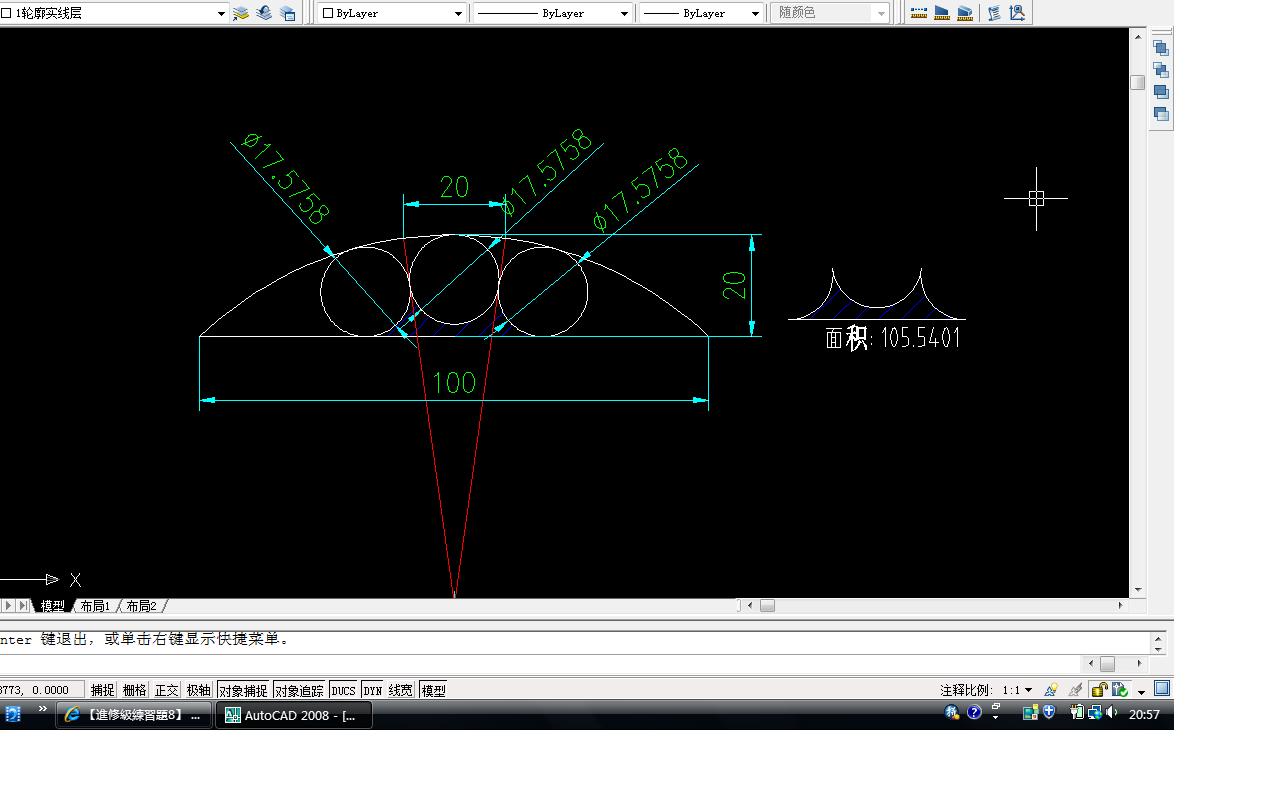Open the 注释比例 1:1 scale dropdown
The width and height of the screenshot is (1280, 800).
coord(1018,690)
